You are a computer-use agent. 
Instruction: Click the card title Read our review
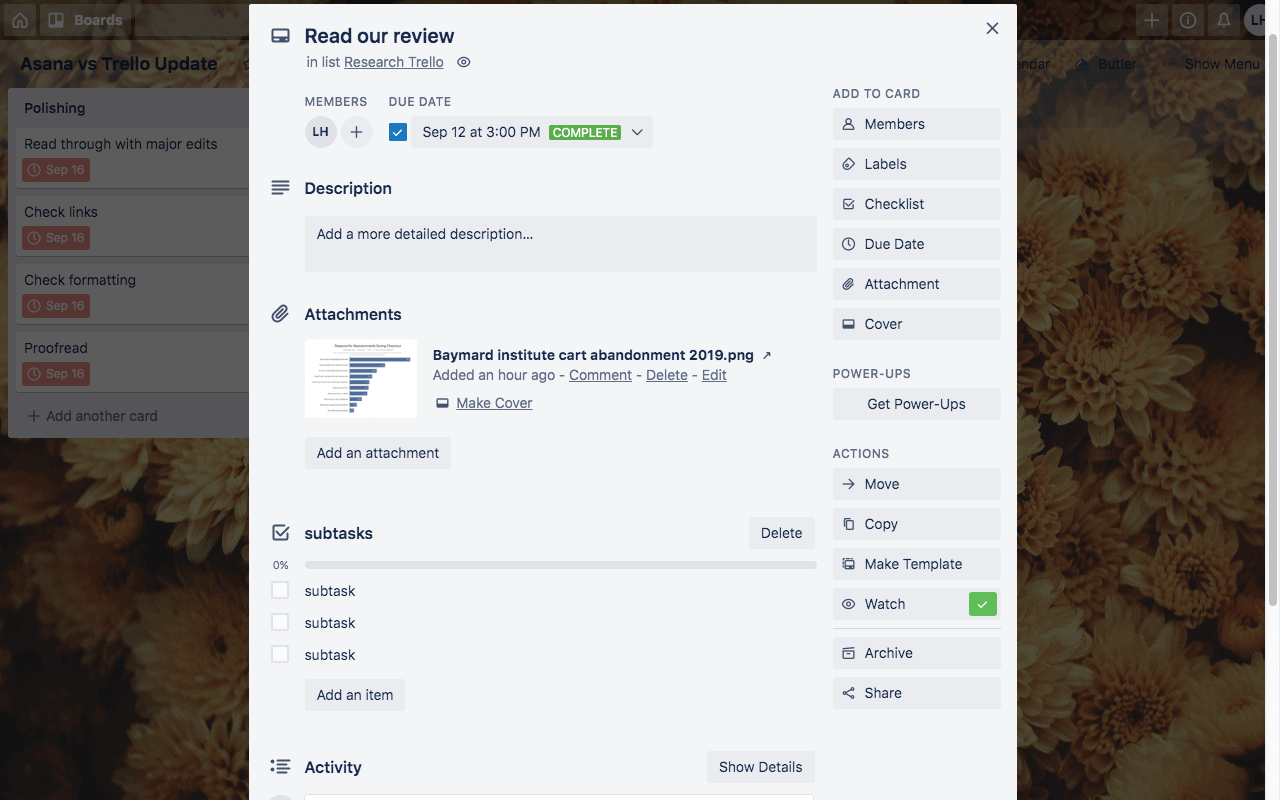pos(379,36)
